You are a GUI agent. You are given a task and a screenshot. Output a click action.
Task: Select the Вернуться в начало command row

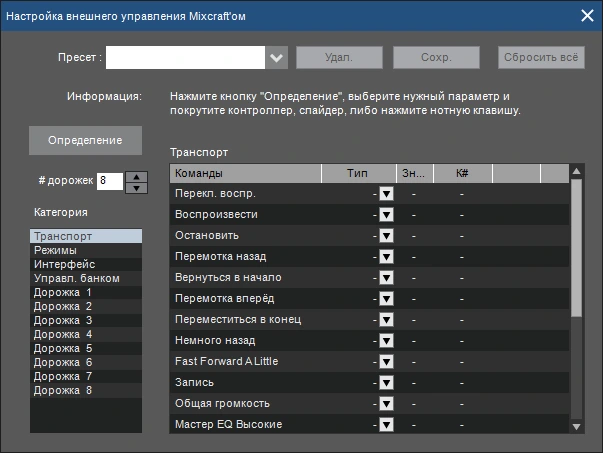[x=369, y=278]
